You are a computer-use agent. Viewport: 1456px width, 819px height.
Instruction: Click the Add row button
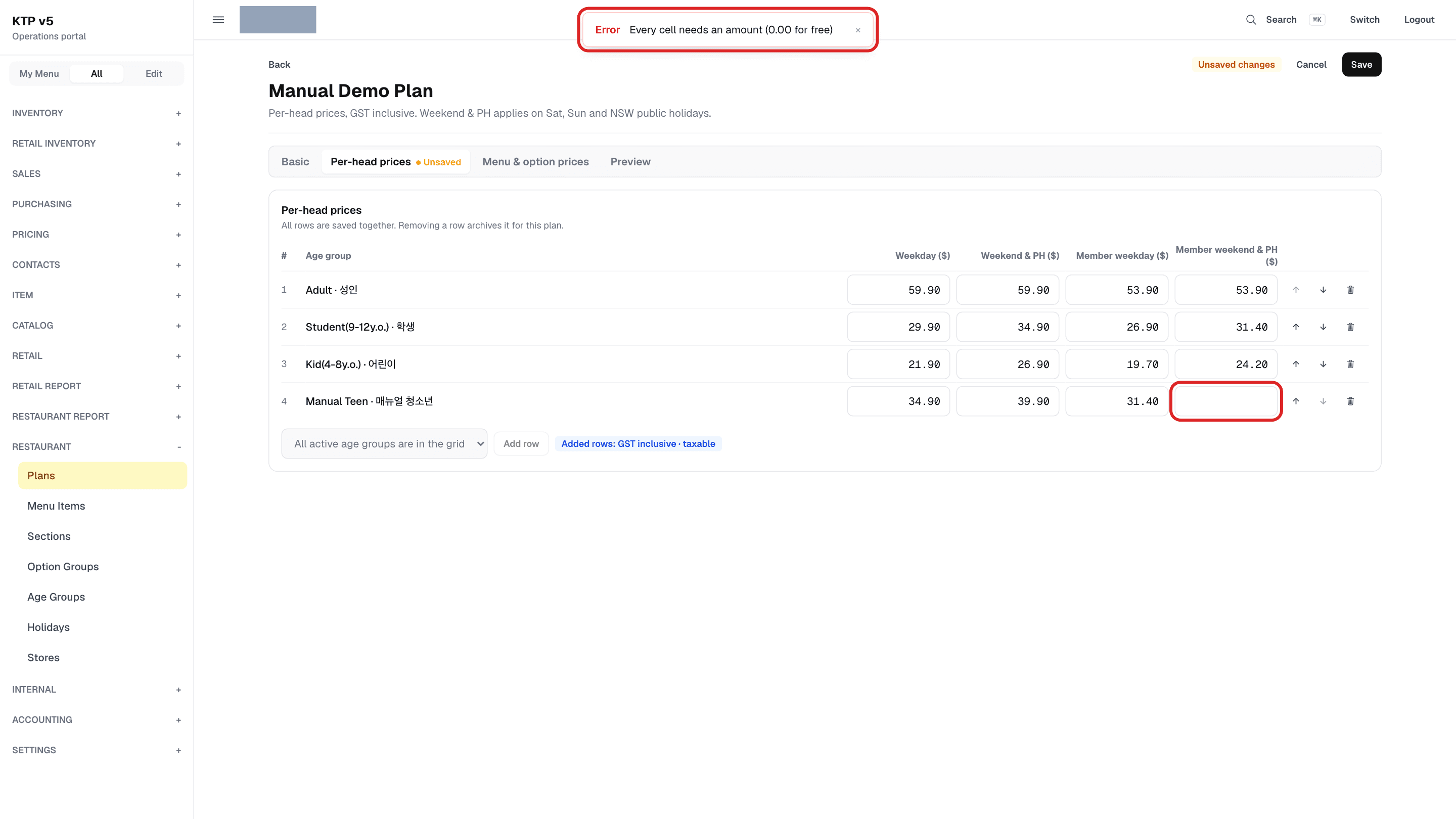521,444
